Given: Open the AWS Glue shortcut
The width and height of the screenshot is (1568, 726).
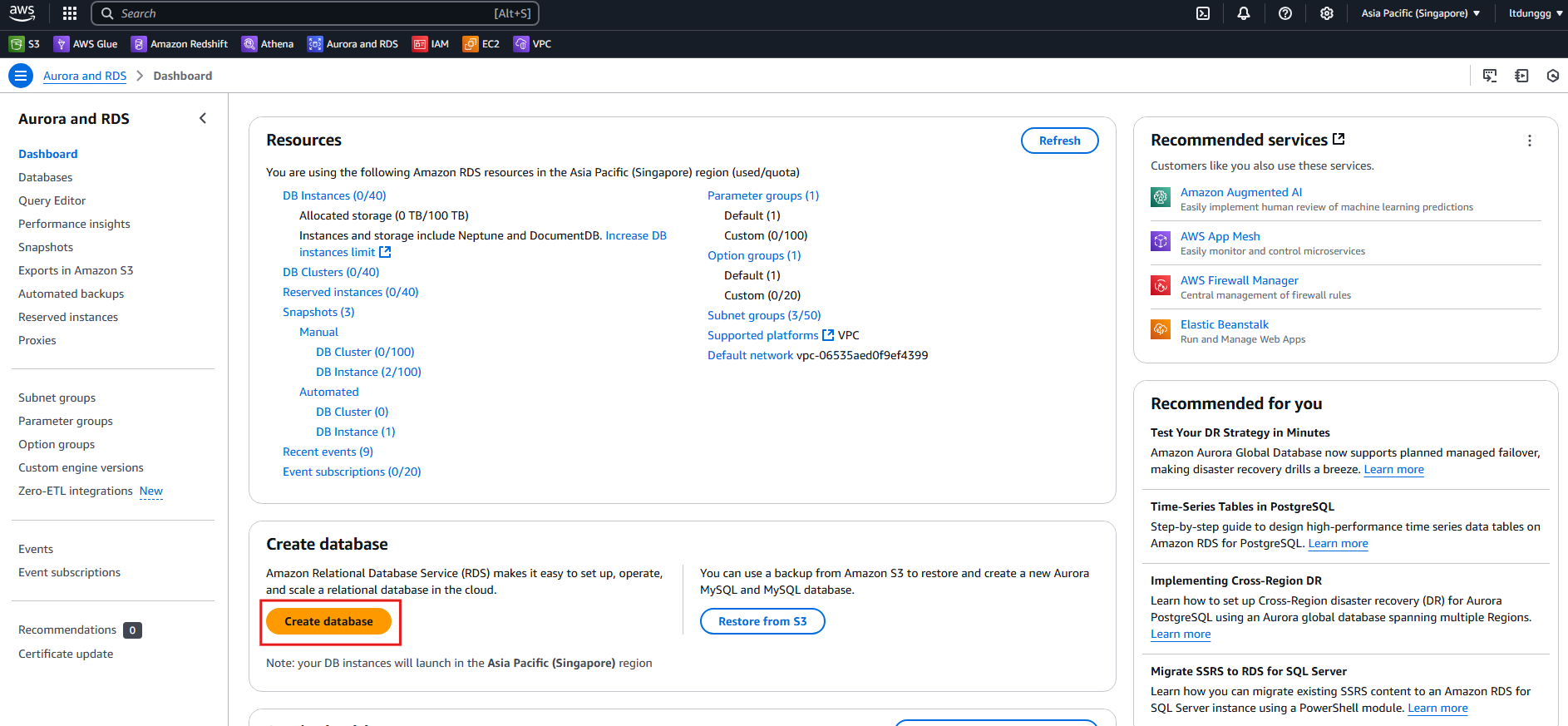Looking at the screenshot, I should [x=86, y=44].
